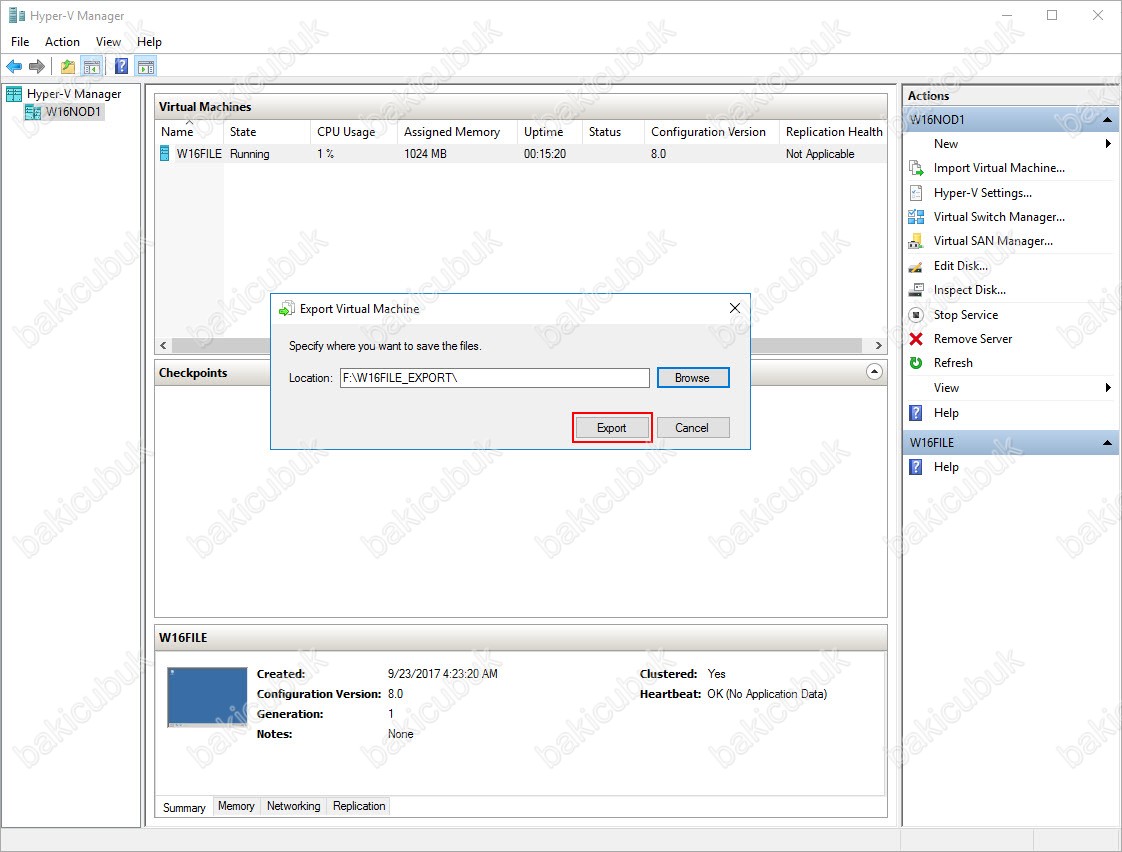Click the Cancel button in dialog
This screenshot has width=1122, height=852.
tap(693, 428)
